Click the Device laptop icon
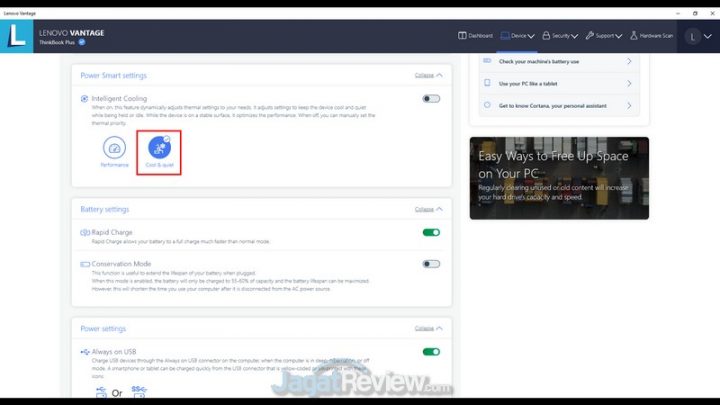The width and height of the screenshot is (720, 405). (x=505, y=36)
